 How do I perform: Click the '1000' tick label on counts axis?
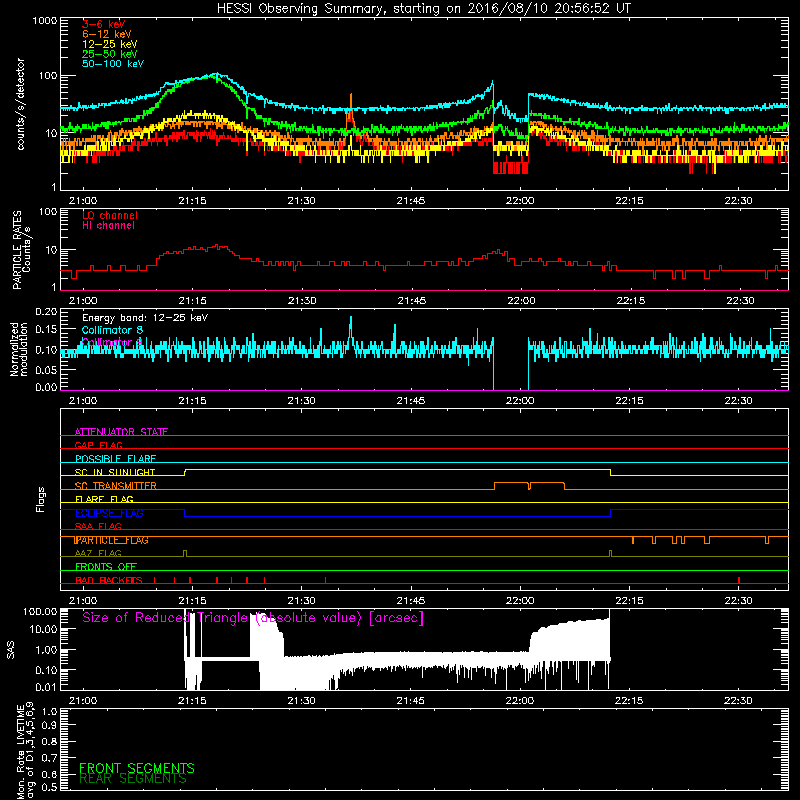(x=45, y=21)
